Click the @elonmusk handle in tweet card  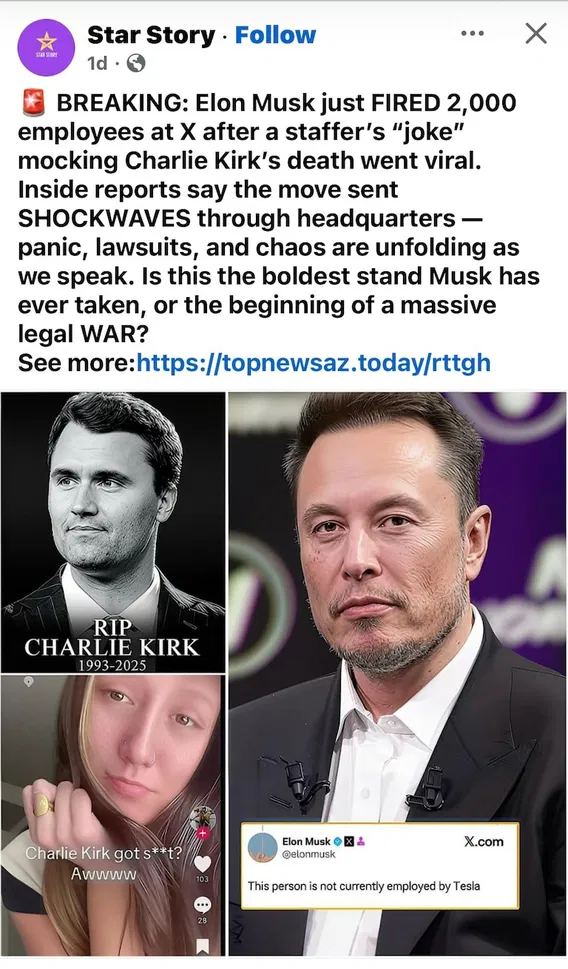[309, 853]
